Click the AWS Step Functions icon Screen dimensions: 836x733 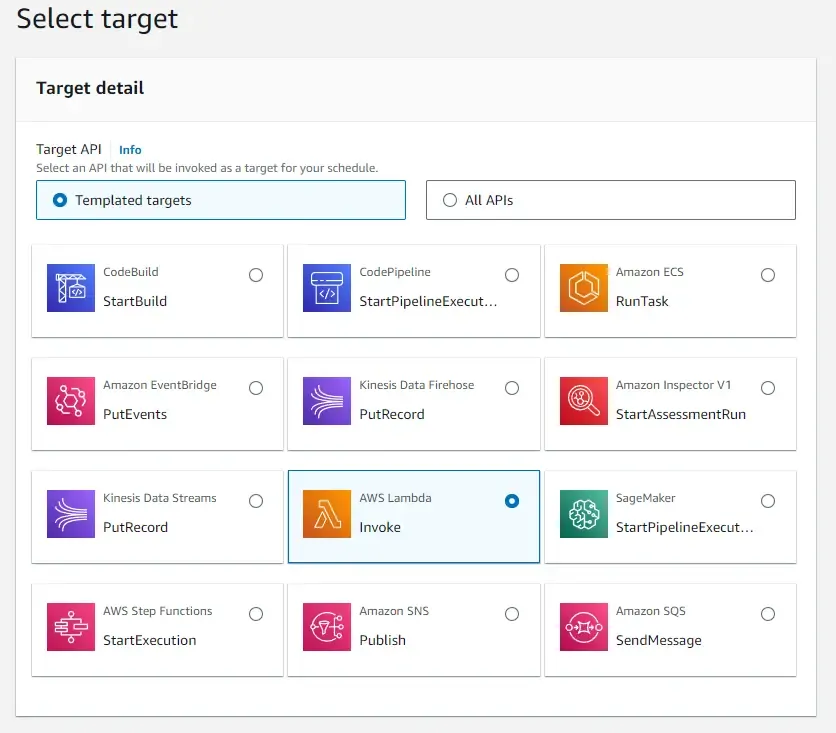[x=70, y=626]
